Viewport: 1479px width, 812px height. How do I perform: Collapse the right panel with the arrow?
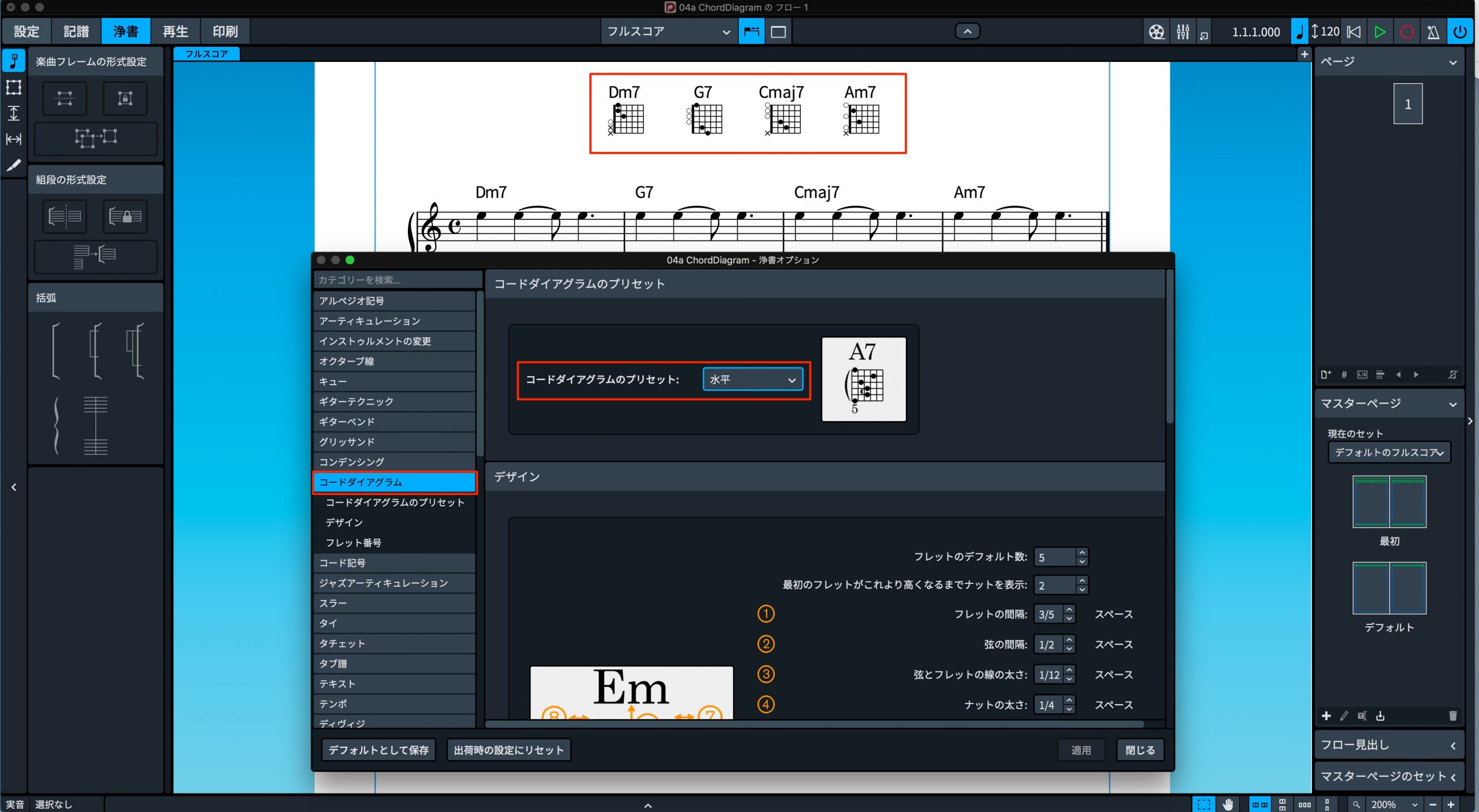click(x=1470, y=421)
